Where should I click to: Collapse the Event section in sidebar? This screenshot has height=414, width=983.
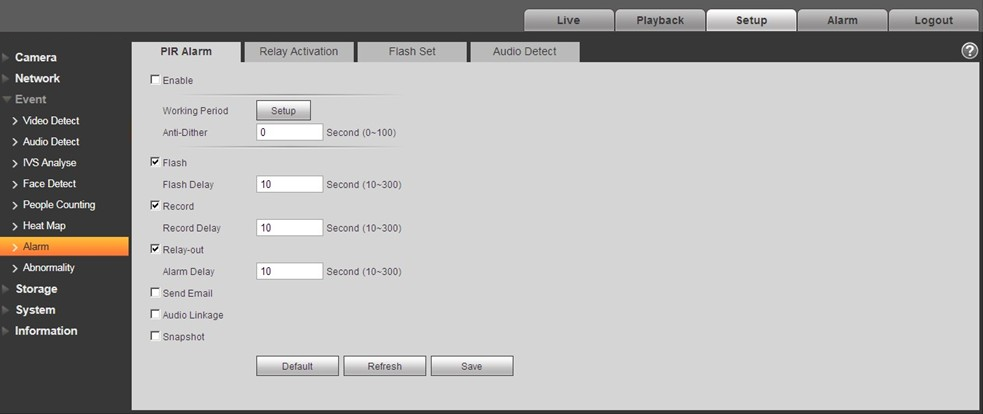31,99
